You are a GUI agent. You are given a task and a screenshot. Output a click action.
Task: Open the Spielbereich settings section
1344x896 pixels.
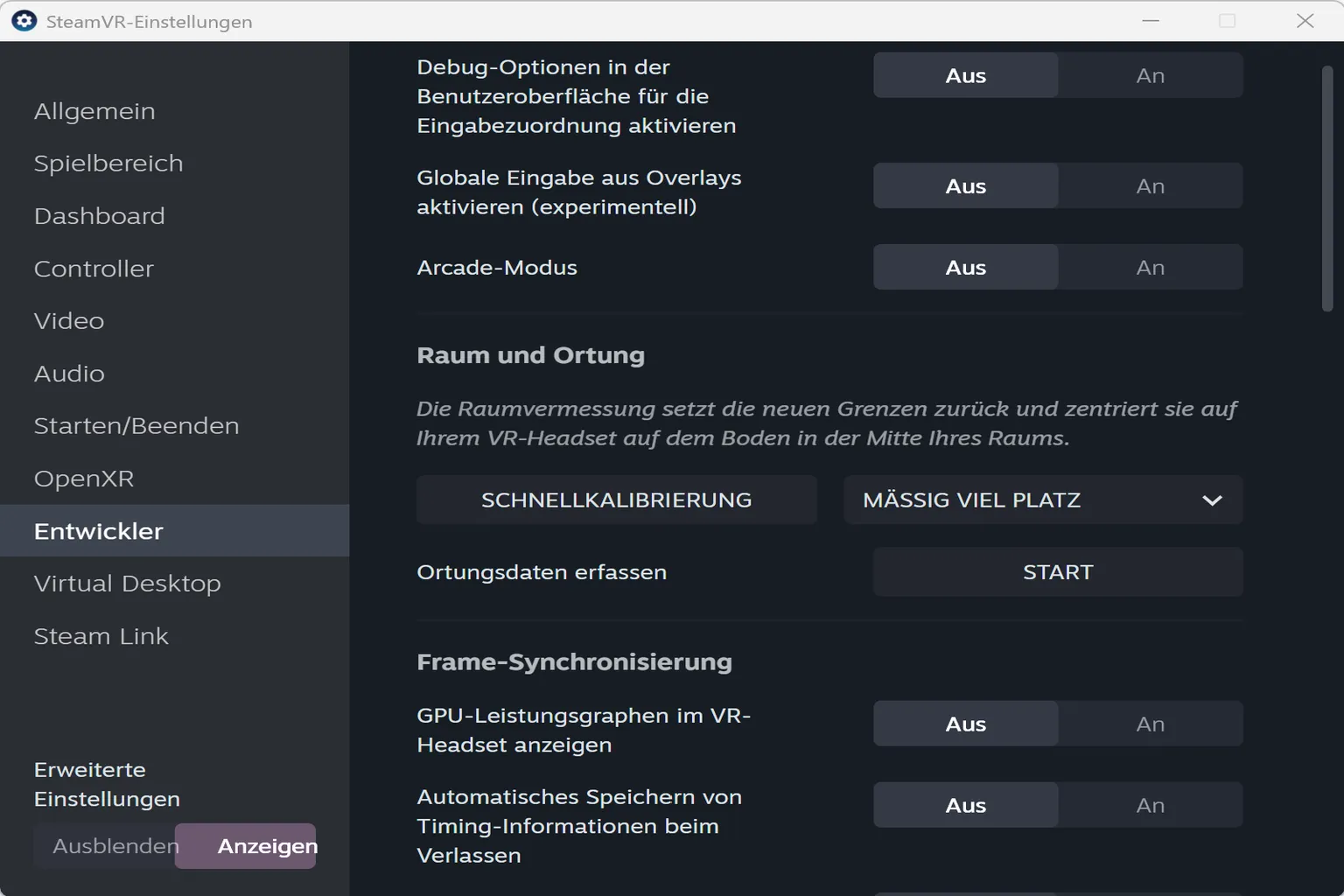click(175, 164)
